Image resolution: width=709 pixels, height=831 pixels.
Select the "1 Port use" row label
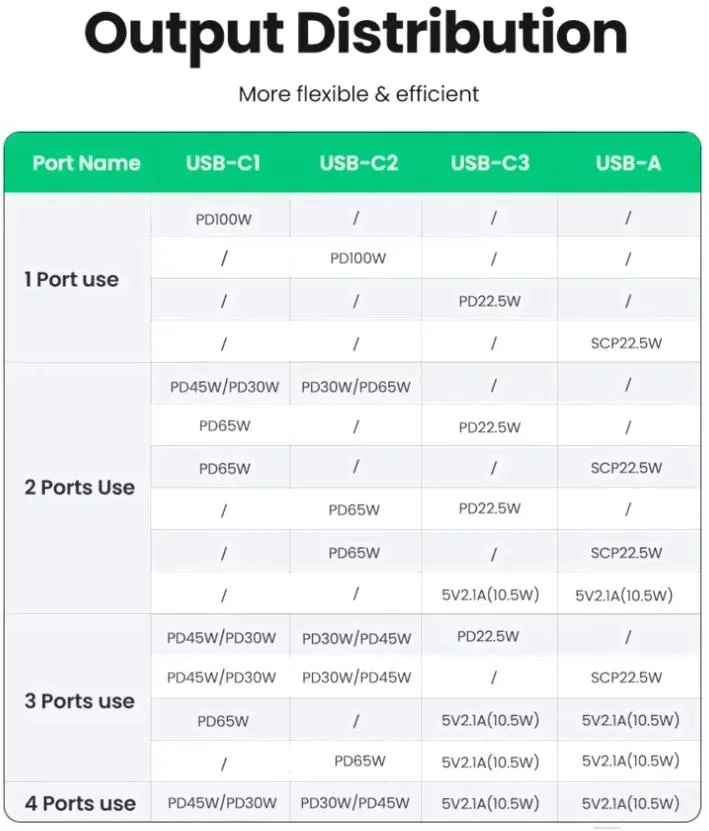[x=71, y=280]
